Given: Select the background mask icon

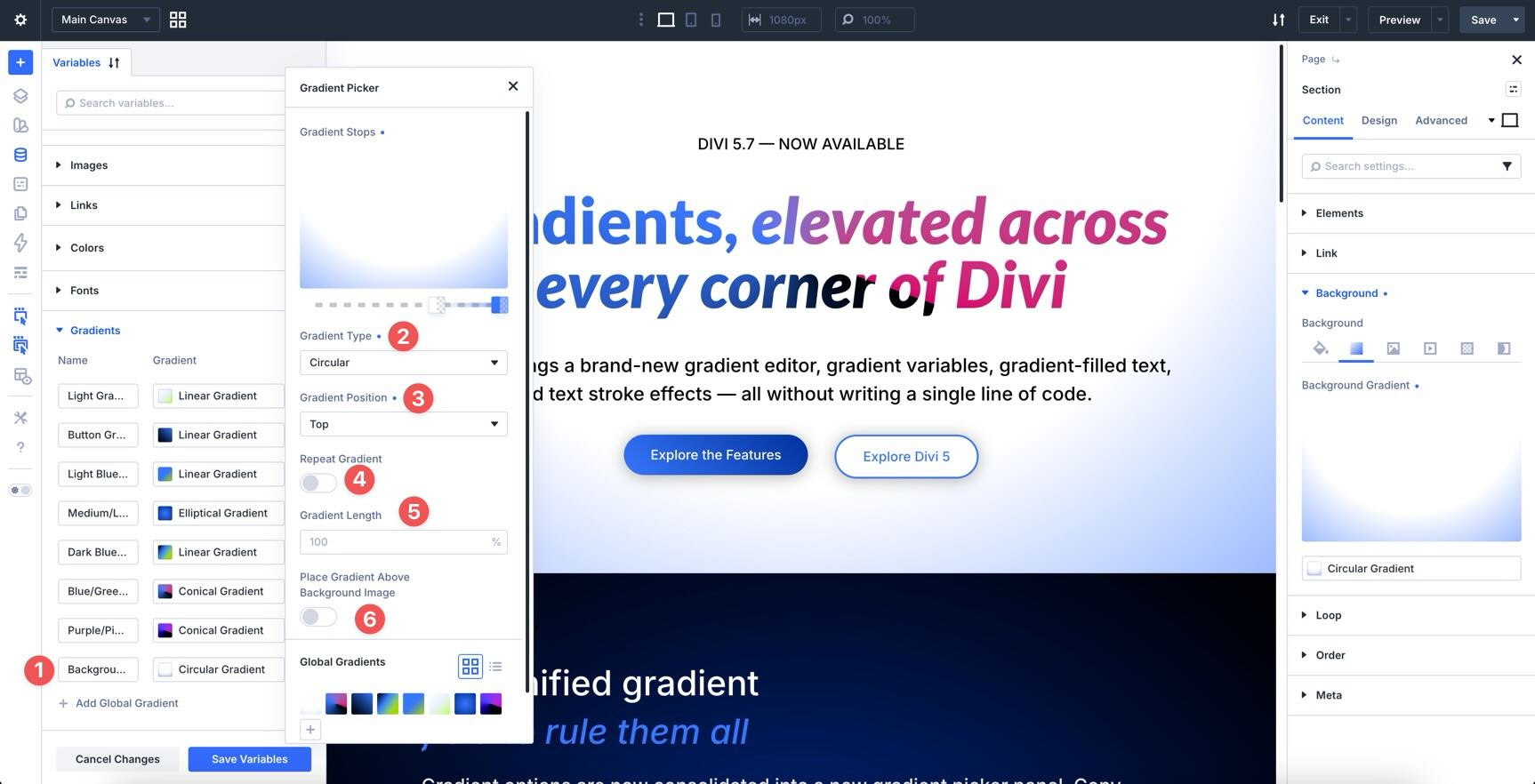Looking at the screenshot, I should coord(1504,348).
